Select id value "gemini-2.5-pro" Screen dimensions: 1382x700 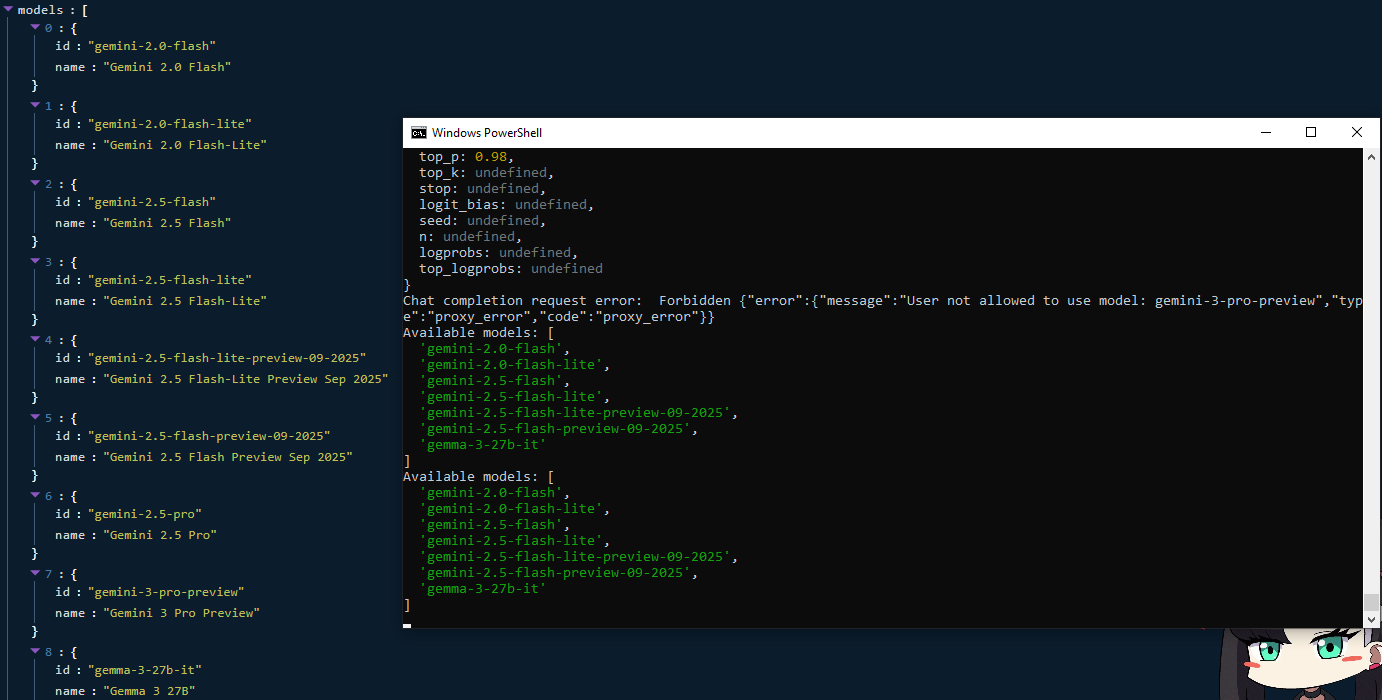click(145, 514)
